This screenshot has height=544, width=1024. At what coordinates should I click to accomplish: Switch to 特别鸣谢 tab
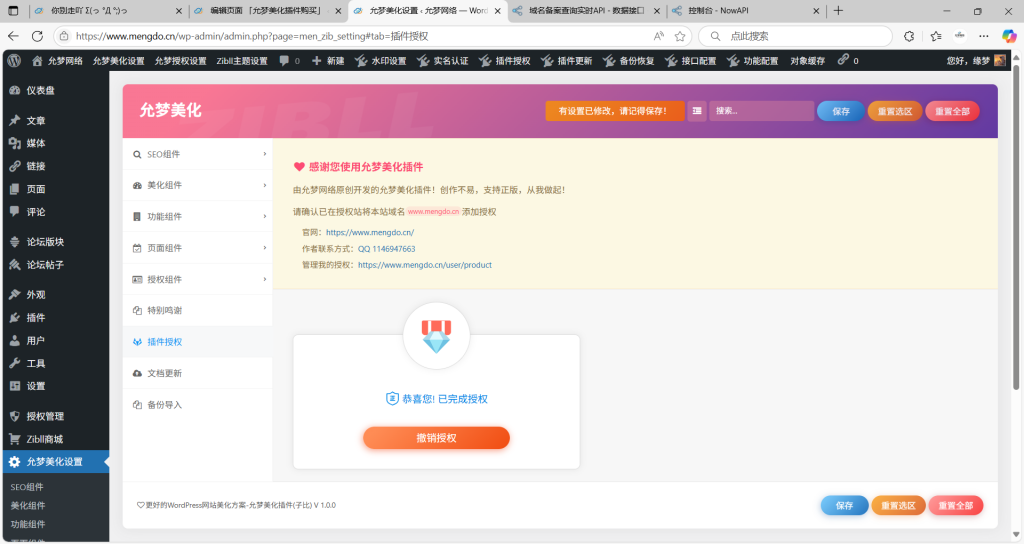pyautogui.click(x=198, y=311)
